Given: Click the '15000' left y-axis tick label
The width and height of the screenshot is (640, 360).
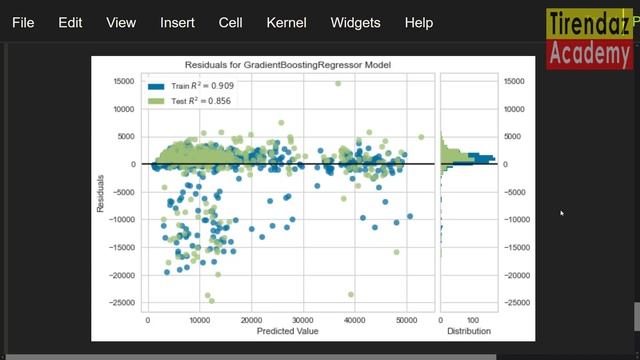Looking at the screenshot, I should click(x=124, y=81).
